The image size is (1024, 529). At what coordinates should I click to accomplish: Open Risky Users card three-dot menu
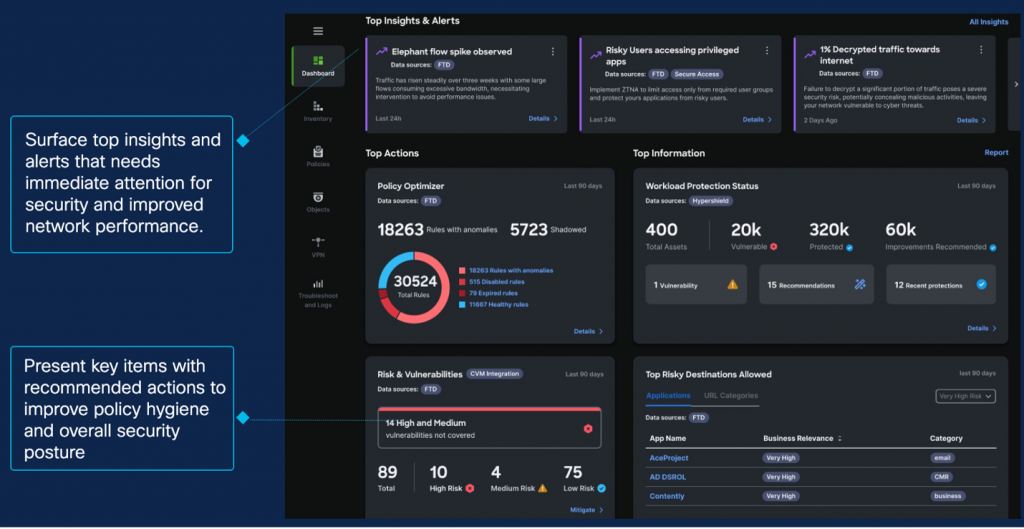click(x=768, y=52)
